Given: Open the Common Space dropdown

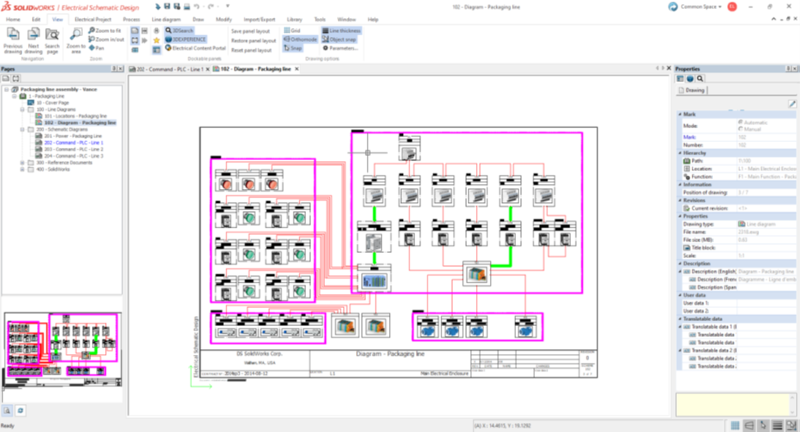Looking at the screenshot, I should click(701, 7).
